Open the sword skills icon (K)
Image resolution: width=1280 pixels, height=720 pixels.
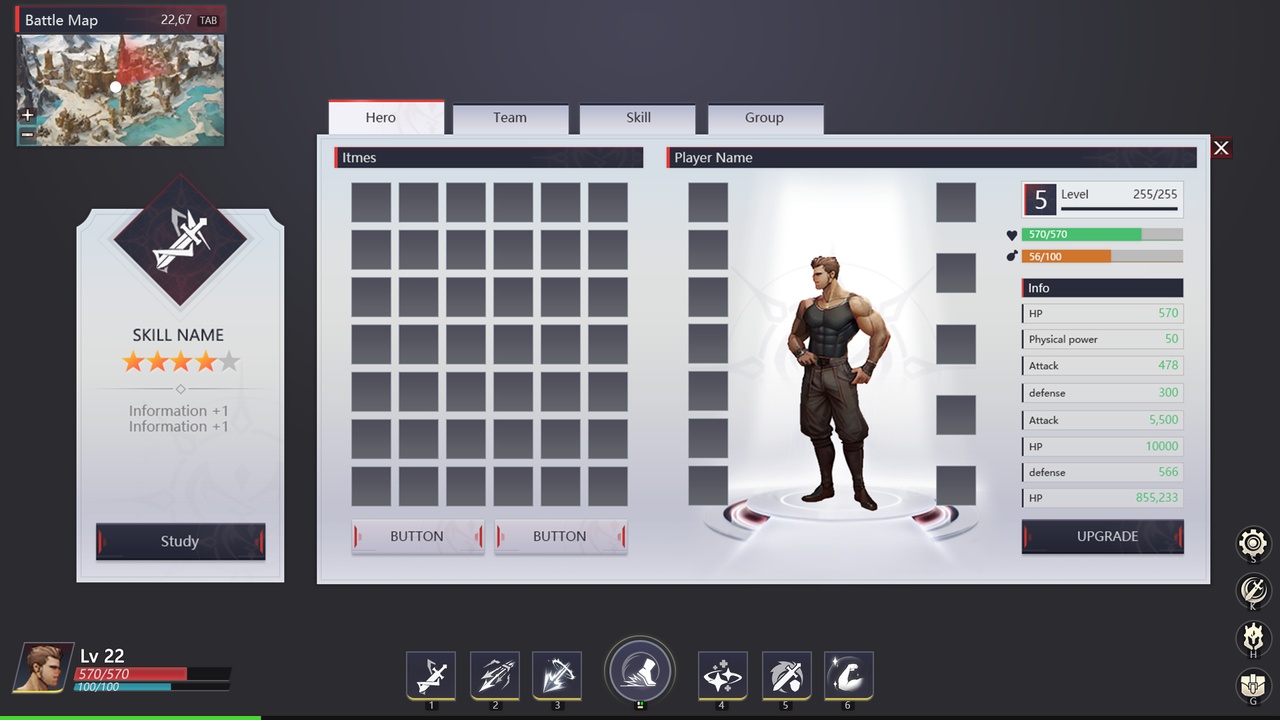pyautogui.click(x=1253, y=590)
